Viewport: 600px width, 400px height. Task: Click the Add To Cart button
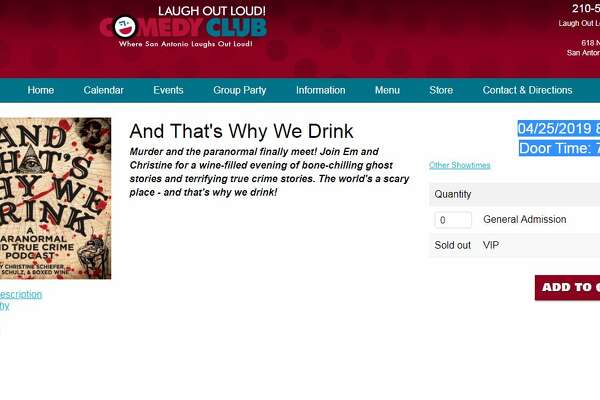(567, 287)
